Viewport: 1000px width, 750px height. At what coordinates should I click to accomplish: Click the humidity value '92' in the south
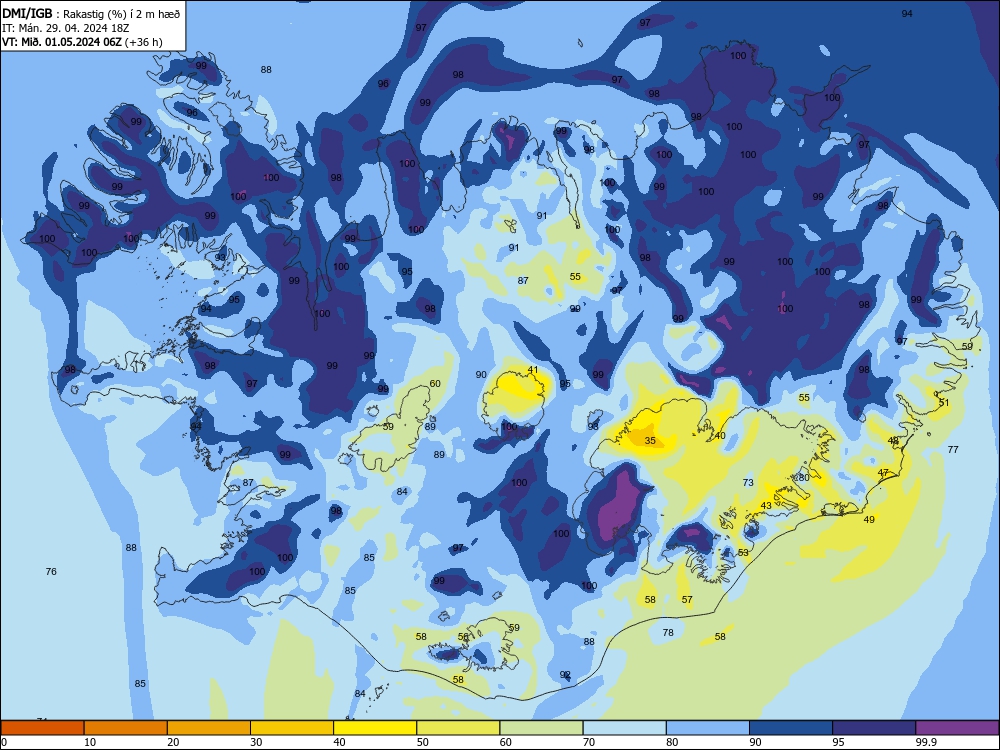(x=565, y=675)
